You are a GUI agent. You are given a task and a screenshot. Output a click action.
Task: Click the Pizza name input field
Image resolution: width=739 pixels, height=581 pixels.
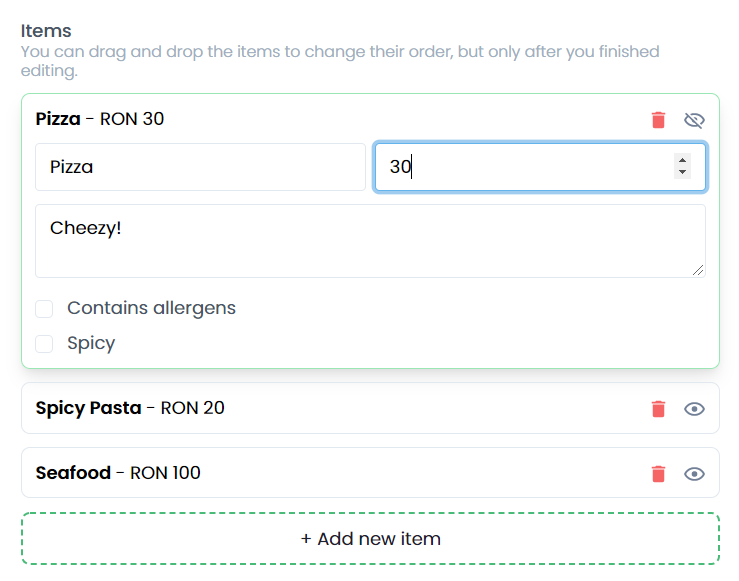(x=200, y=167)
